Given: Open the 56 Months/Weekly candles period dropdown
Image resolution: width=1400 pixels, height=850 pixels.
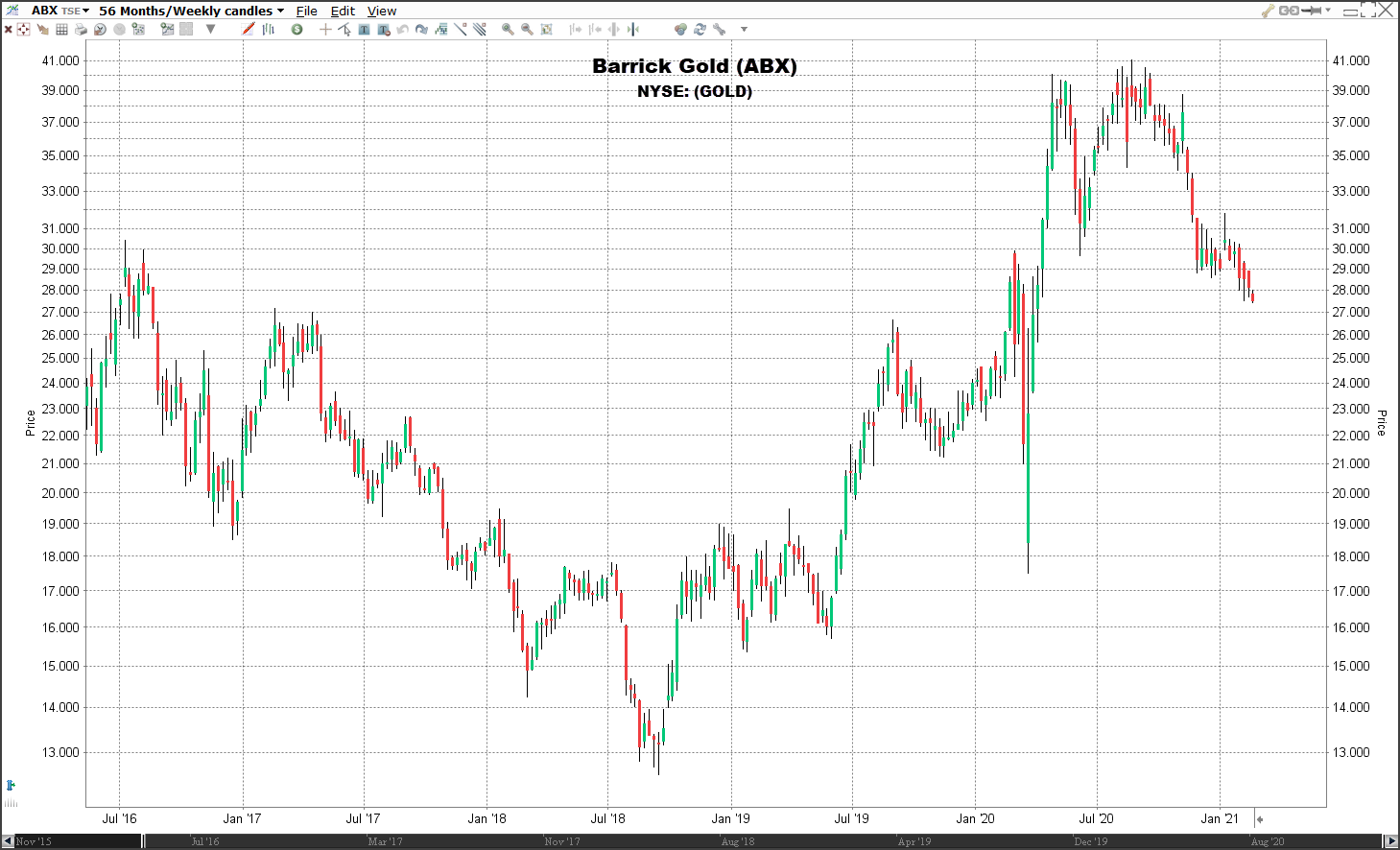Looking at the screenshot, I should 191,11.
